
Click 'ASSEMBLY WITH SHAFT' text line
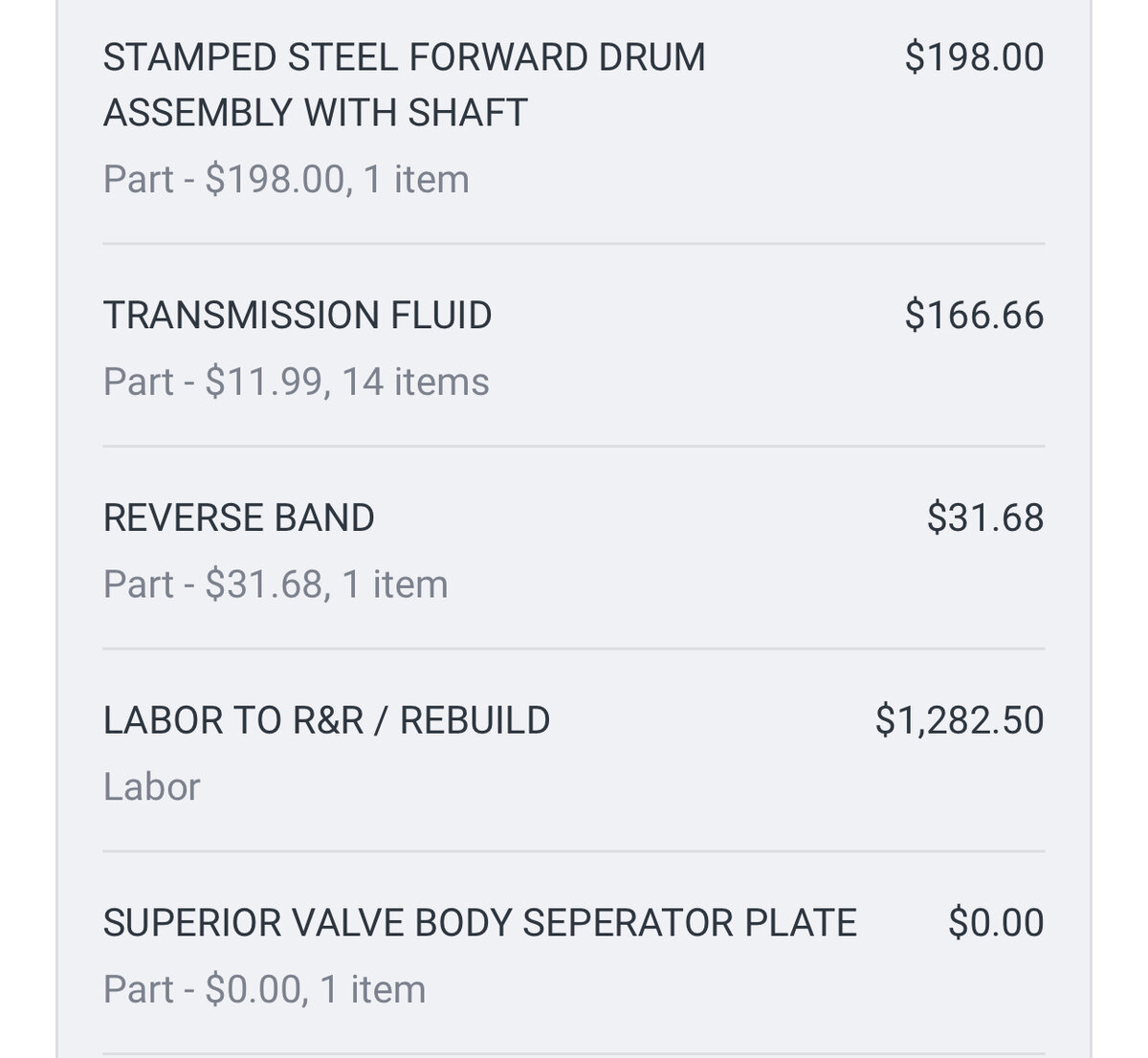point(316,113)
